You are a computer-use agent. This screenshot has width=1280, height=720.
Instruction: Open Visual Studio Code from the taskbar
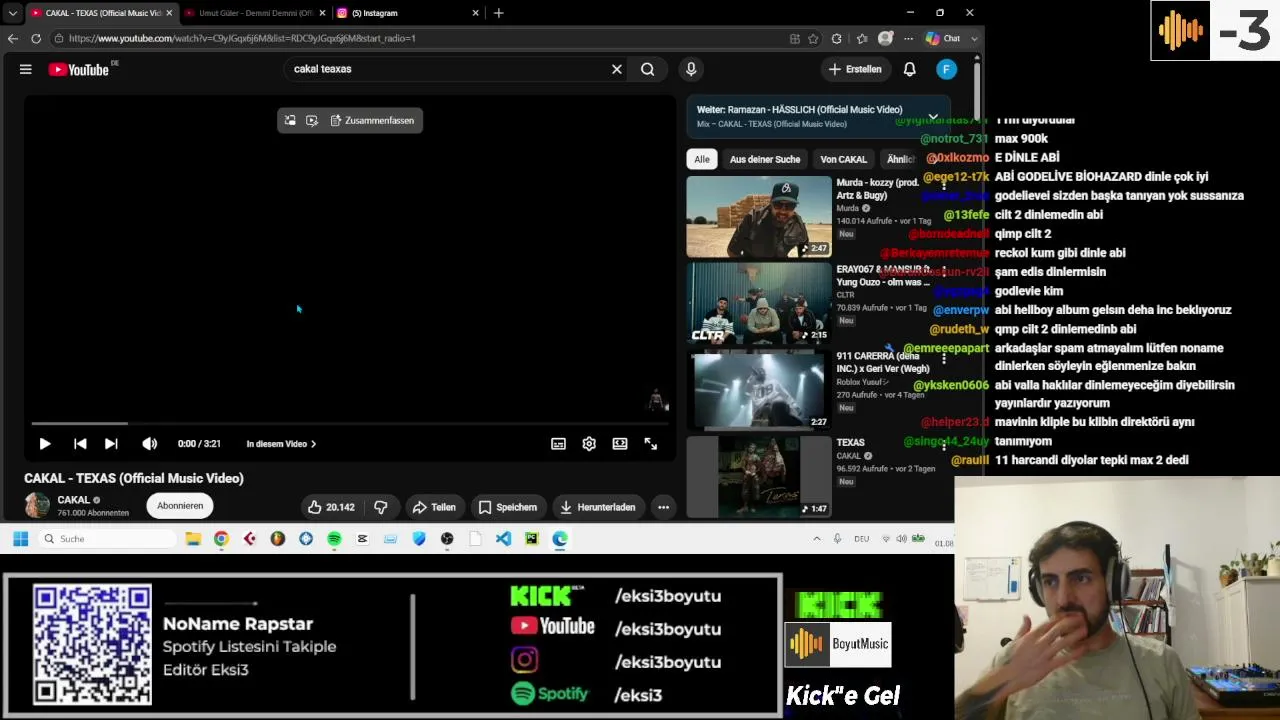(503, 539)
